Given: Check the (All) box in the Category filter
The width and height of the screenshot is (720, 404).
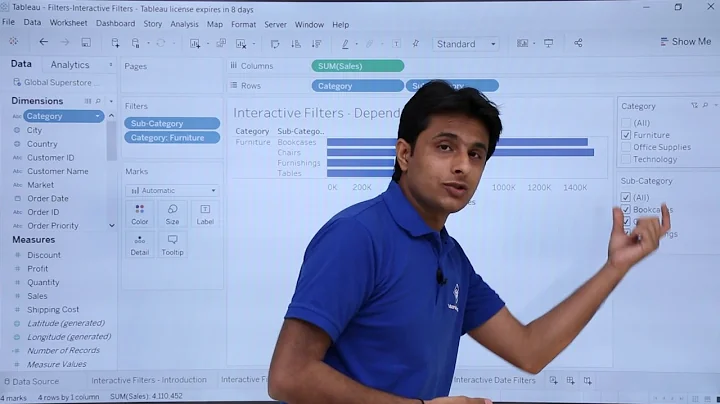Looking at the screenshot, I should (626, 123).
